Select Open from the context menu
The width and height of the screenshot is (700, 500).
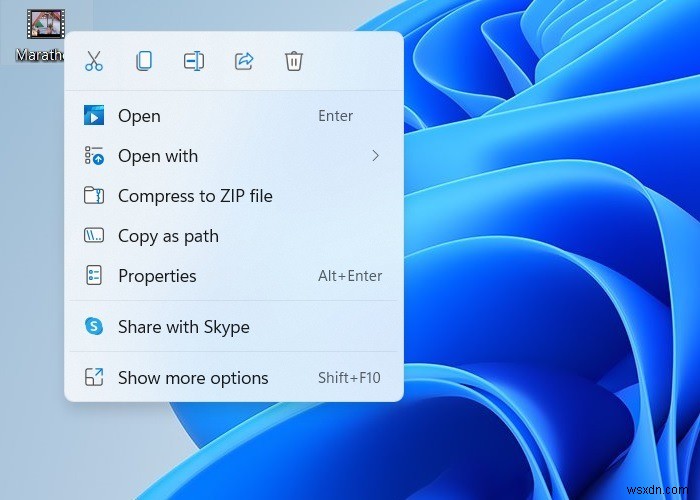click(234, 116)
